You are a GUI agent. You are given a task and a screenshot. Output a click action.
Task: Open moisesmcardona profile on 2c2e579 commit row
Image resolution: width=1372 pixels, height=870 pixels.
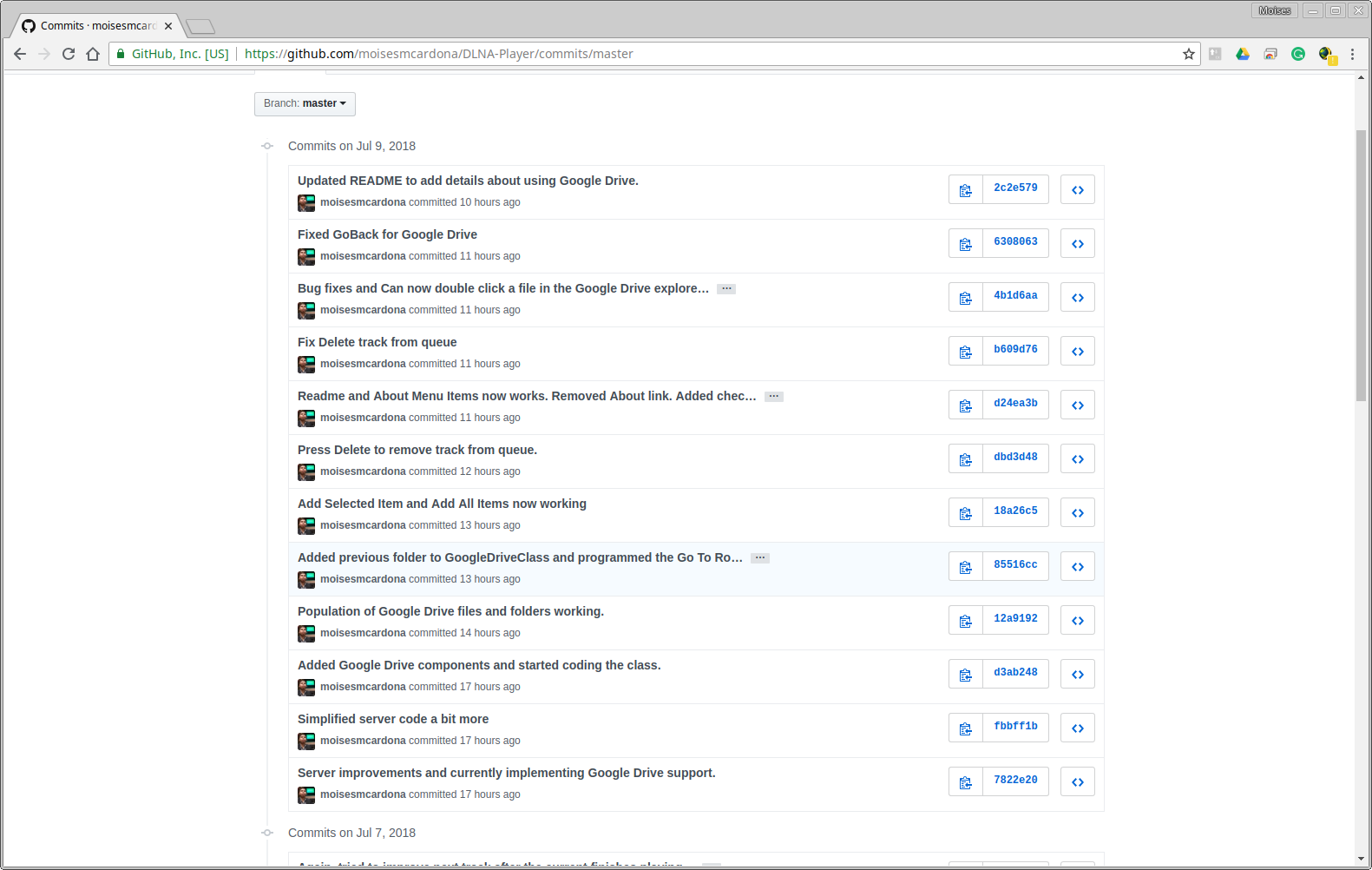tap(363, 202)
